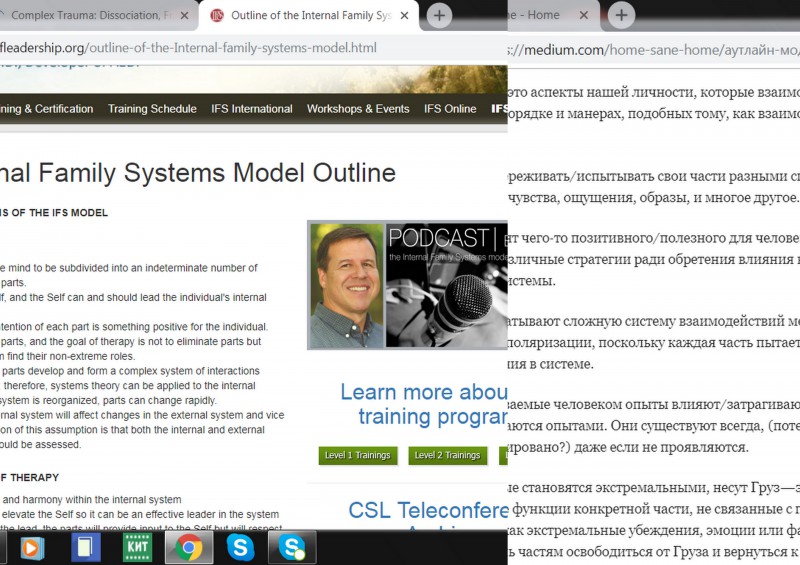Image resolution: width=800 pixels, height=565 pixels.
Task: Open a new tab in the right browser window
Action: click(x=621, y=15)
